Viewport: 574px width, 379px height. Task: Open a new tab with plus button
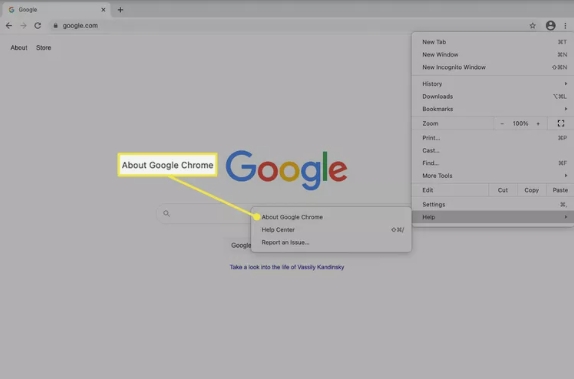click(120, 10)
